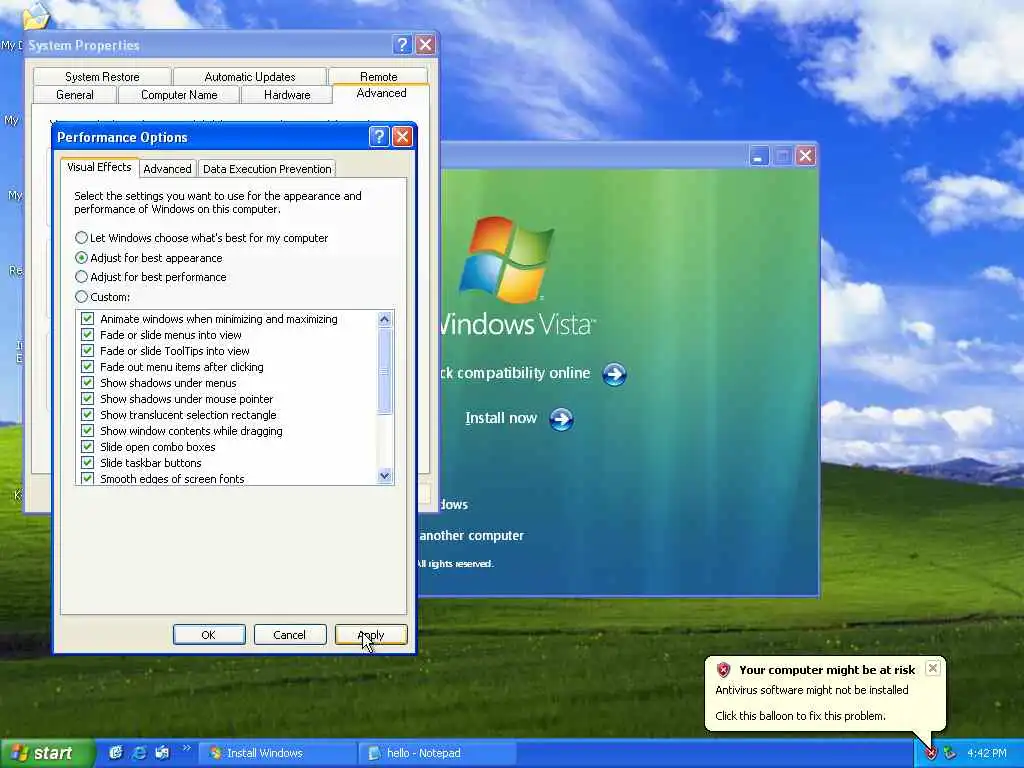
Task: Click the red security shield tray icon
Action: click(931, 754)
